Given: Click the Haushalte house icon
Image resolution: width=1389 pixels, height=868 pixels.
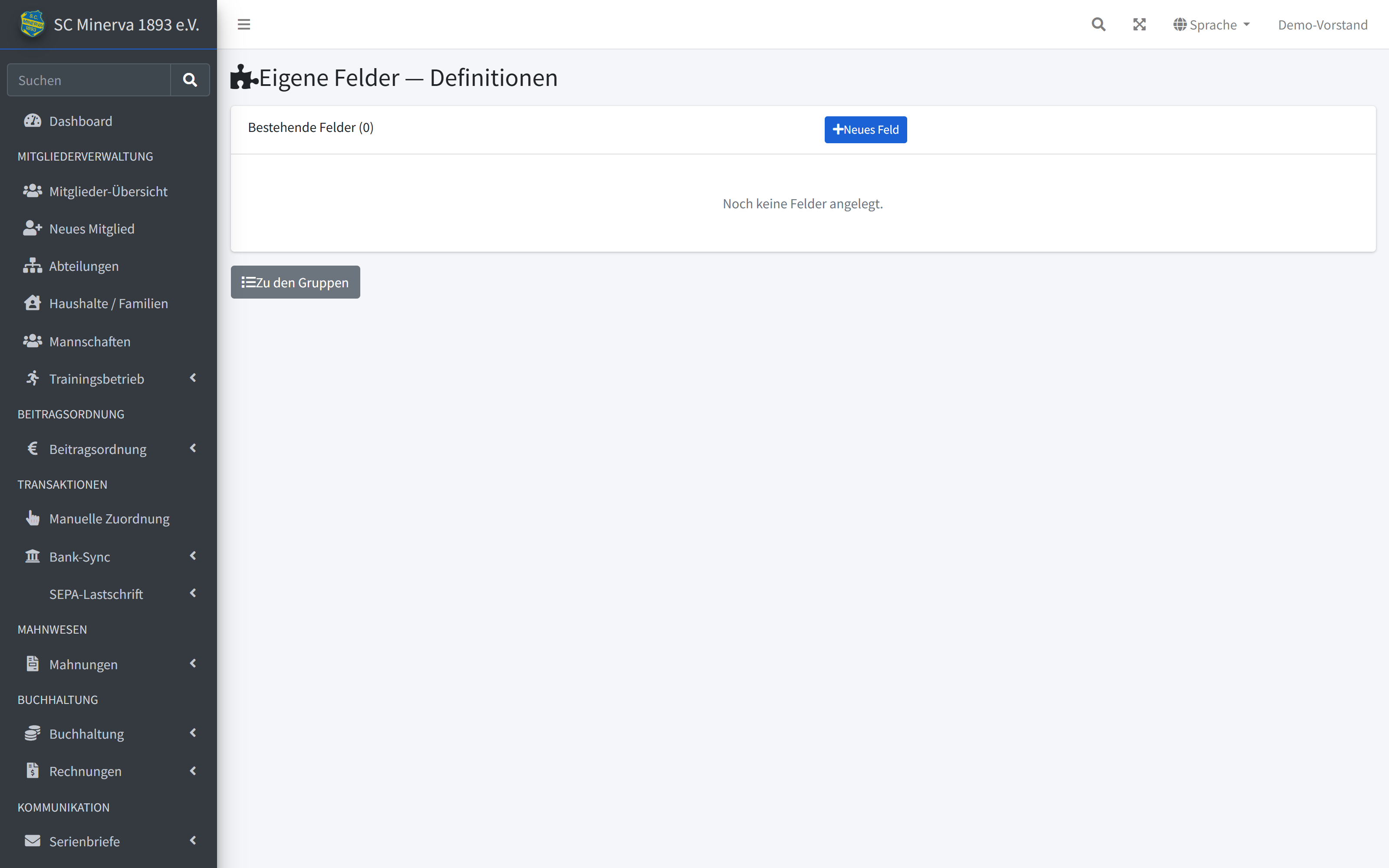Looking at the screenshot, I should click(x=33, y=302).
